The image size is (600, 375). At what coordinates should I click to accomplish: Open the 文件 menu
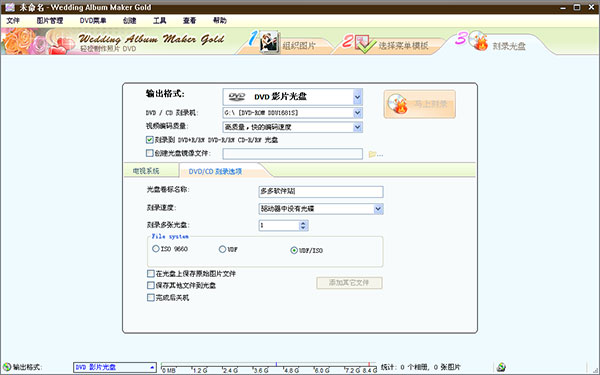(13, 21)
